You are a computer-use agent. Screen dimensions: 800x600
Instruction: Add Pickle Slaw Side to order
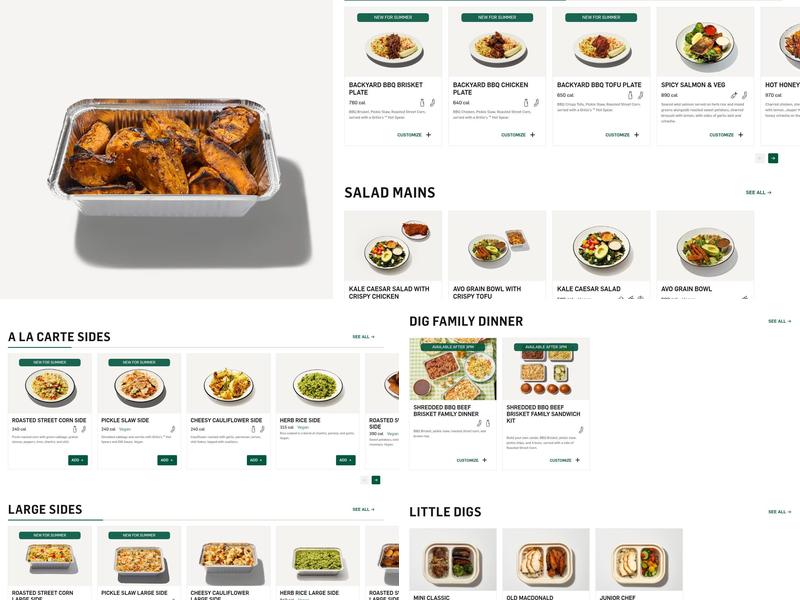click(167, 460)
